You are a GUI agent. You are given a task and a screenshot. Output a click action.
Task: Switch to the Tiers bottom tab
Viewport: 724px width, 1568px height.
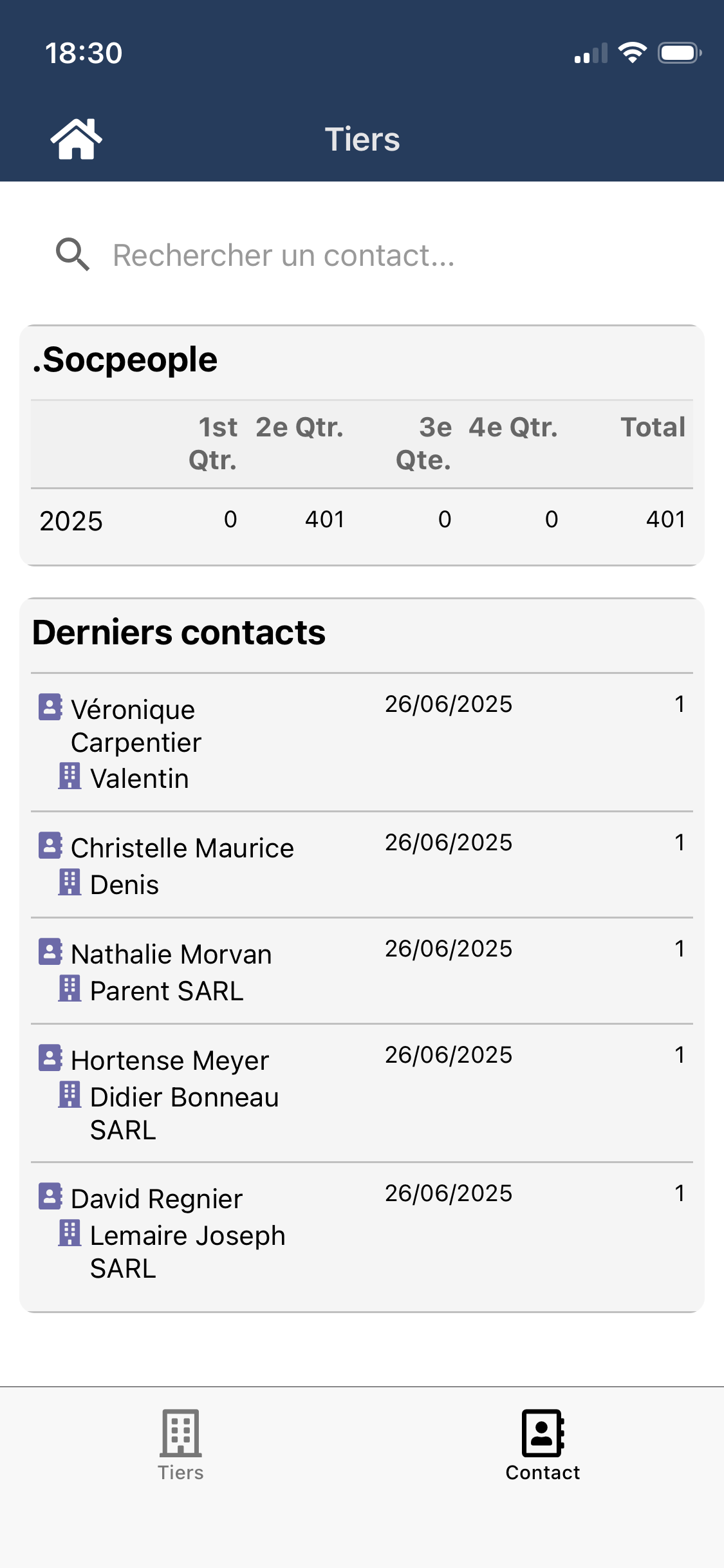(x=181, y=1445)
